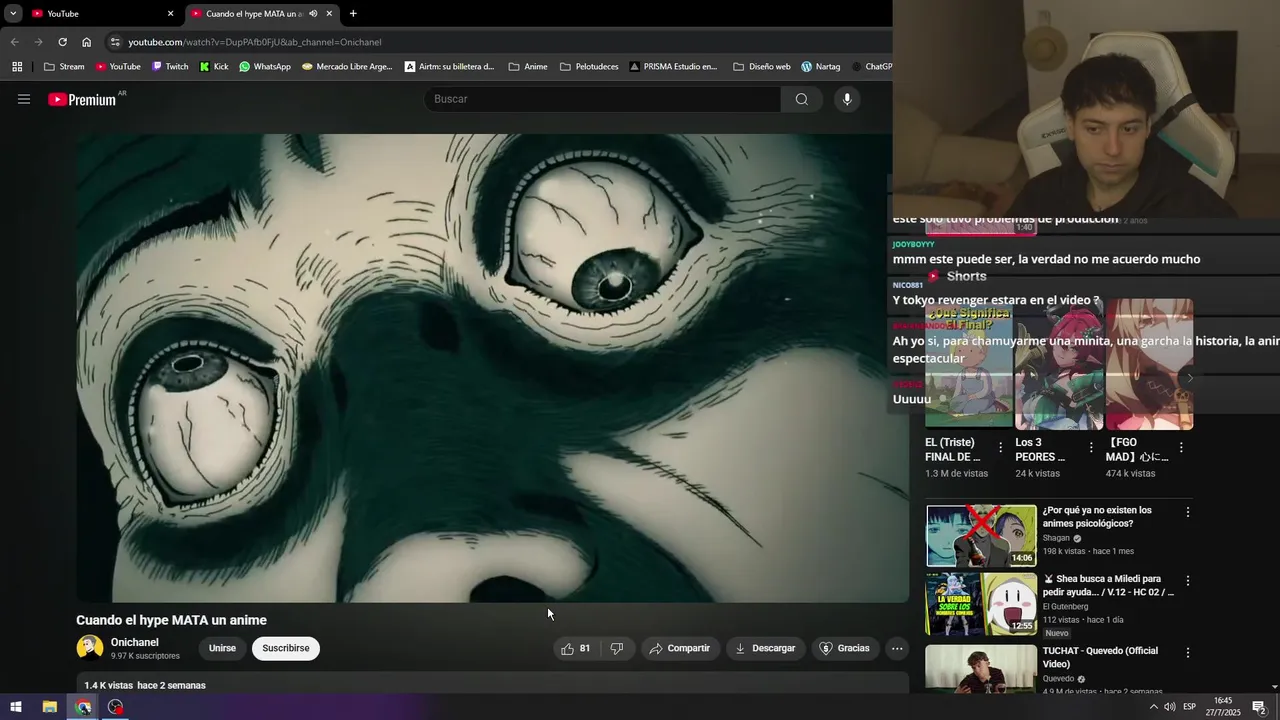This screenshot has height=720, width=1280.
Task: Open the Diseño web bookmarks folder
Action: click(762, 67)
